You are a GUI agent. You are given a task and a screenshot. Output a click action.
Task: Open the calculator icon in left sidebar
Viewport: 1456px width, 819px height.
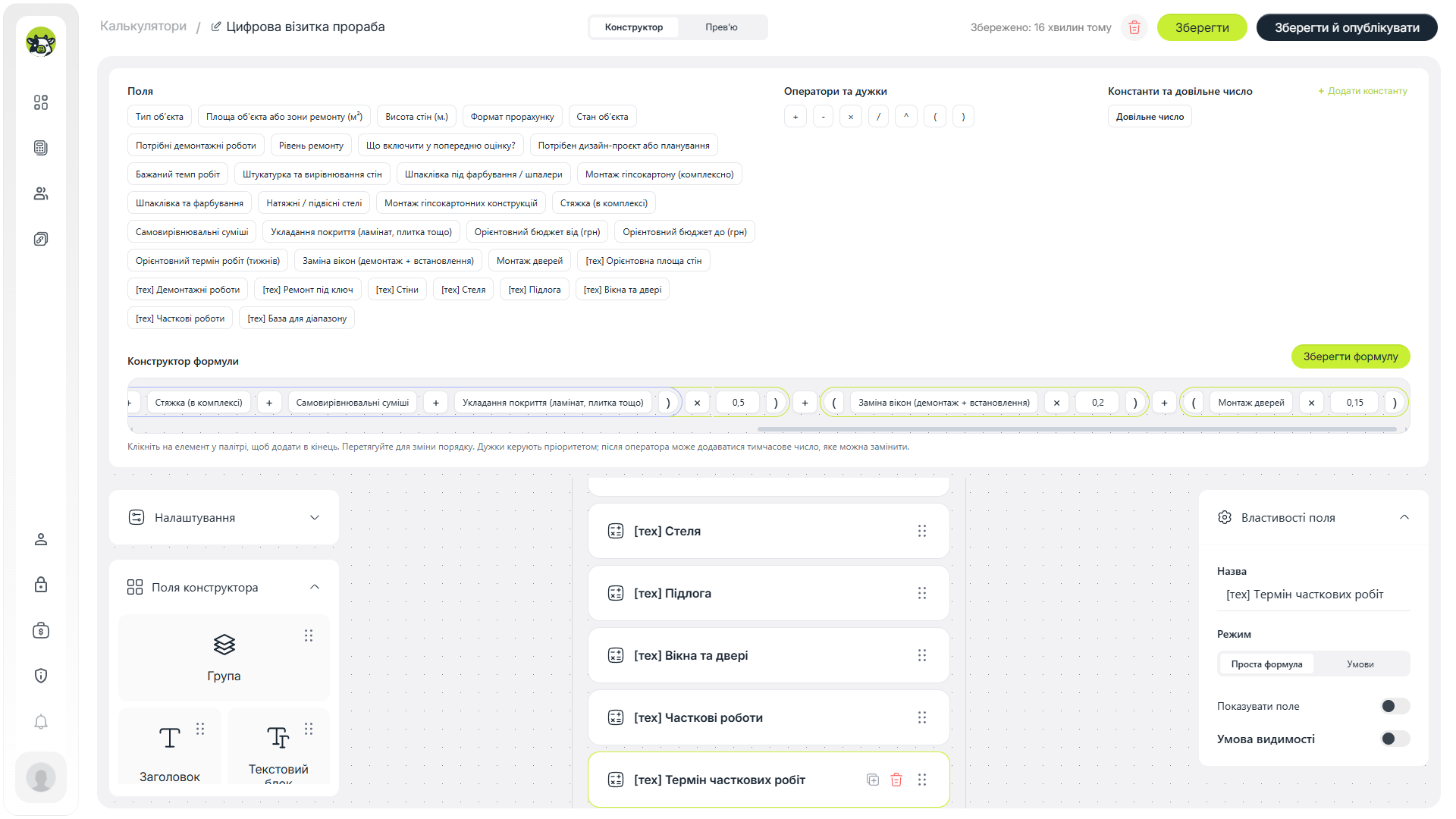41,148
